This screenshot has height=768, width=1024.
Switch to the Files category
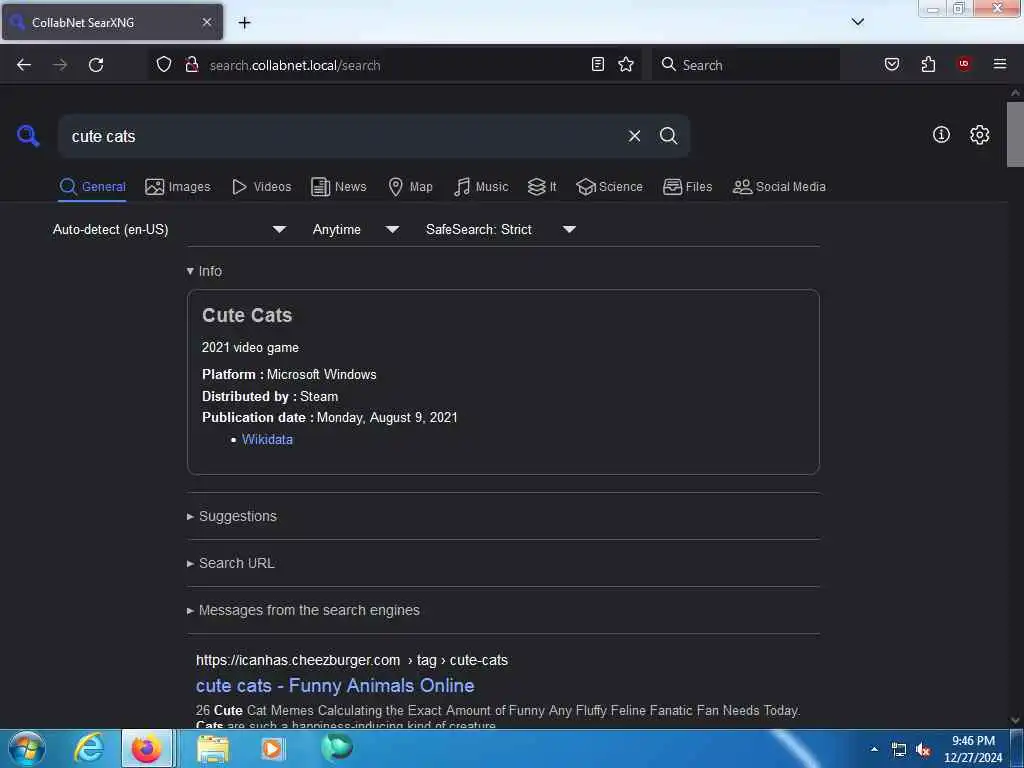coord(687,187)
